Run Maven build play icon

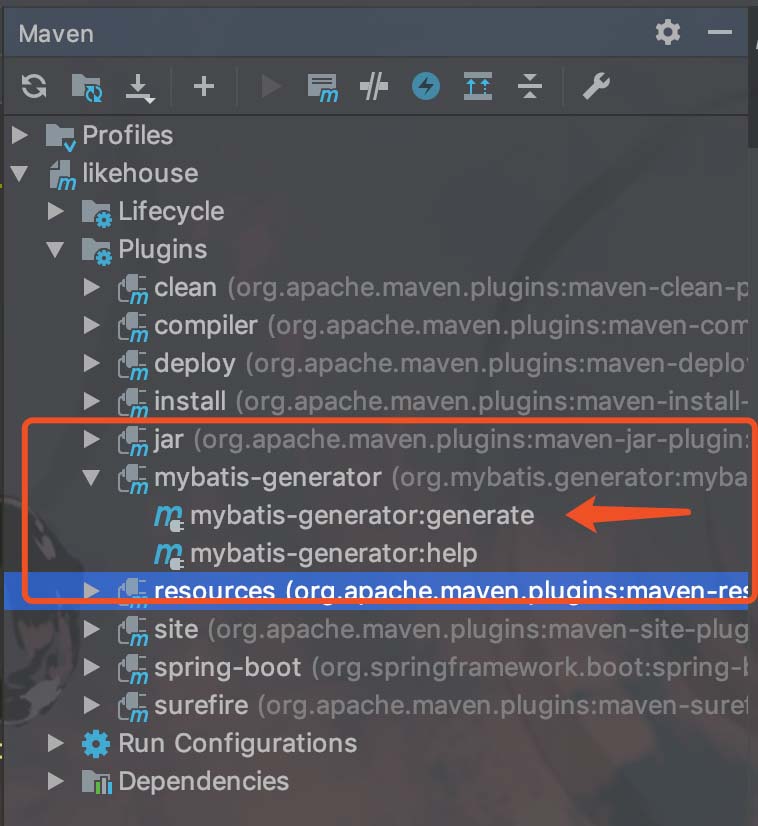pos(271,86)
